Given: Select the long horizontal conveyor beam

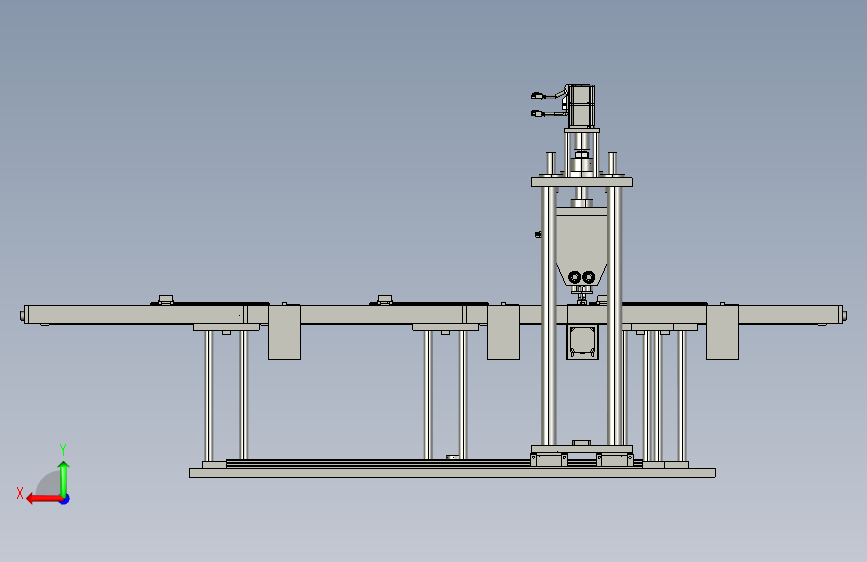Looking at the screenshot, I should tap(434, 315).
